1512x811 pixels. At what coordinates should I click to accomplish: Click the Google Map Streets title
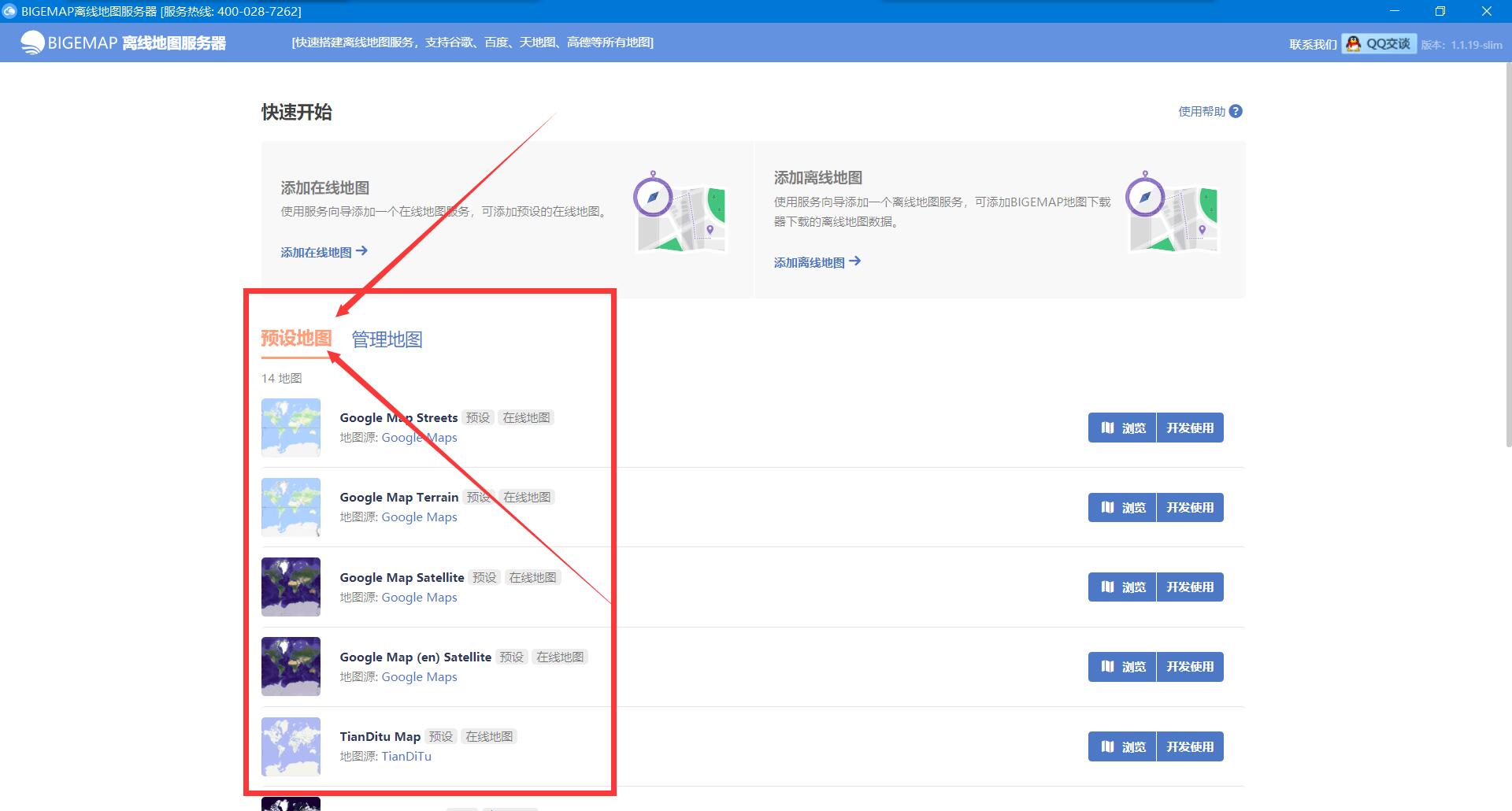[x=398, y=417]
